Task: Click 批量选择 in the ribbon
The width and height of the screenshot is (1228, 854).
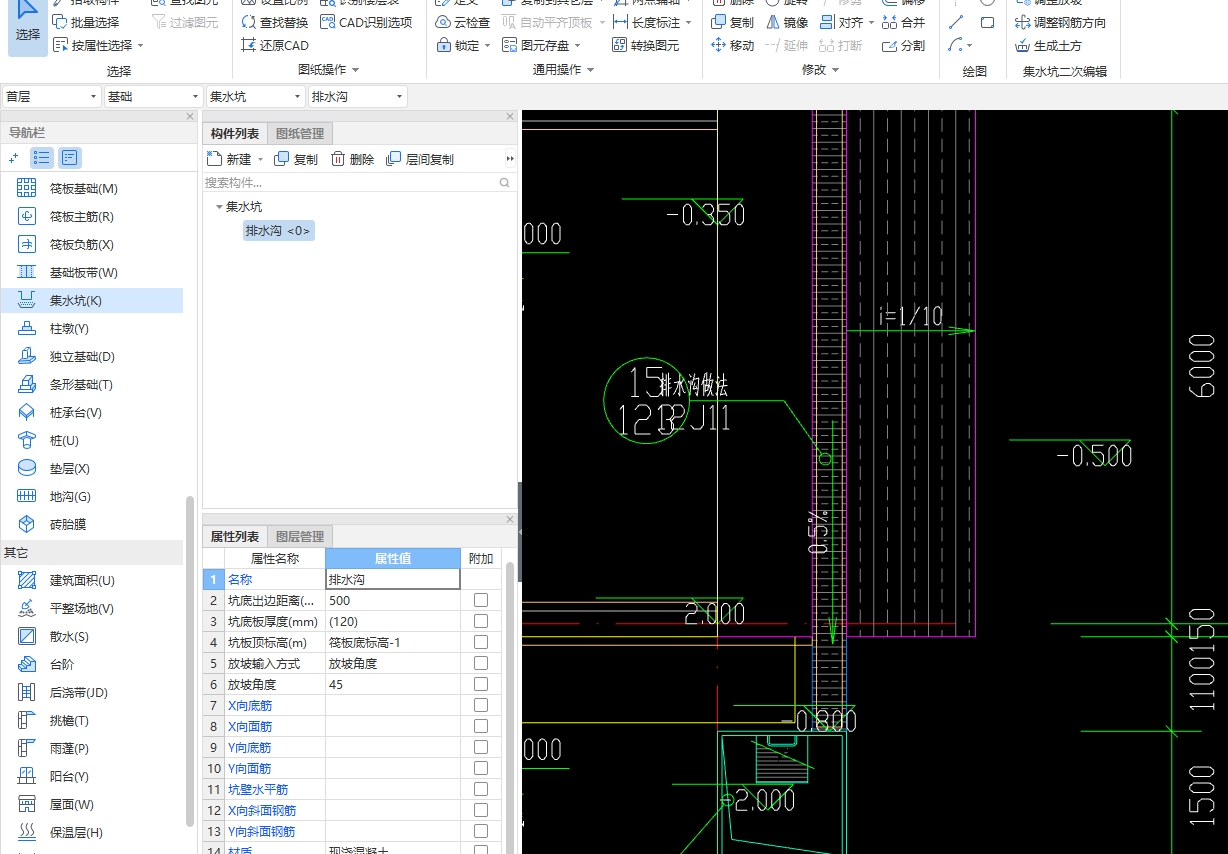Action: pyautogui.click(x=86, y=22)
